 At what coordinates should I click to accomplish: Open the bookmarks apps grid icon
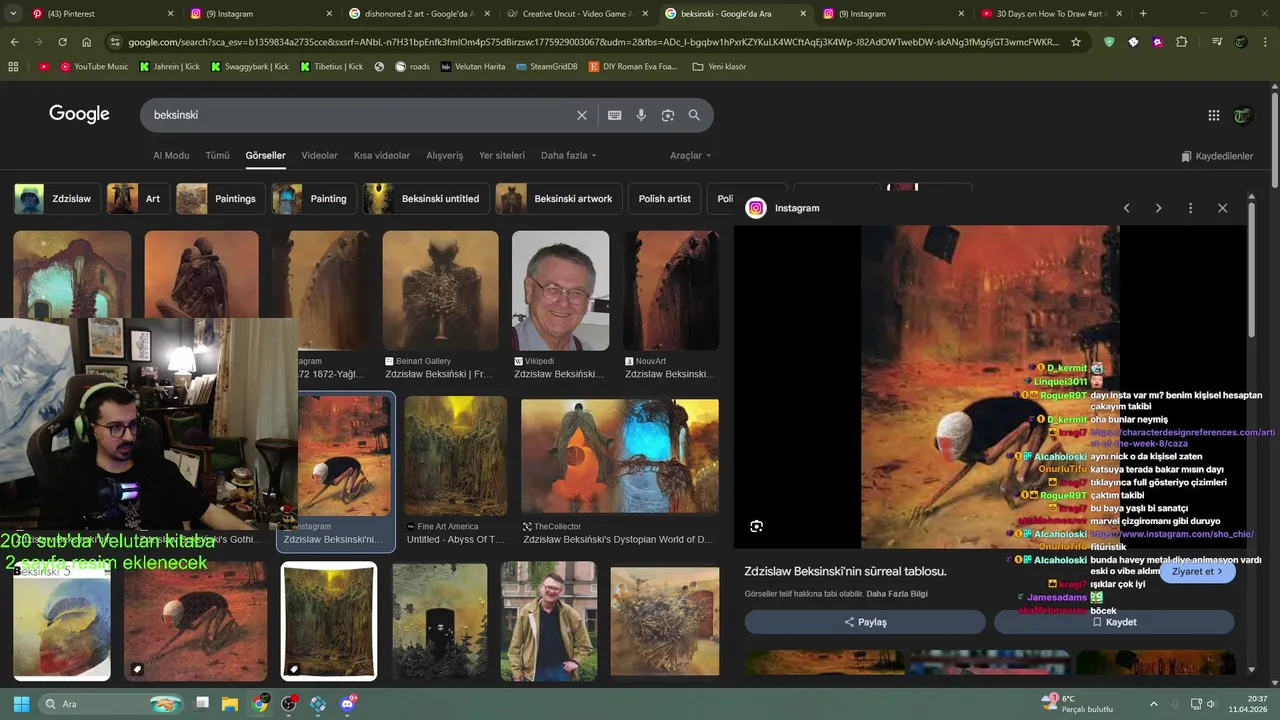point(13,66)
